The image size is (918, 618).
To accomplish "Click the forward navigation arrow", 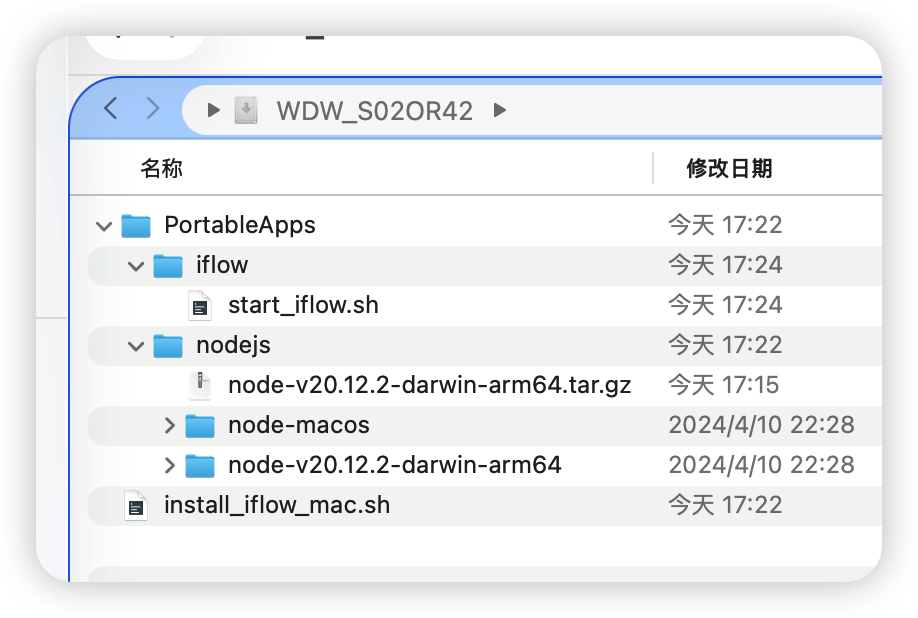I will point(152,110).
